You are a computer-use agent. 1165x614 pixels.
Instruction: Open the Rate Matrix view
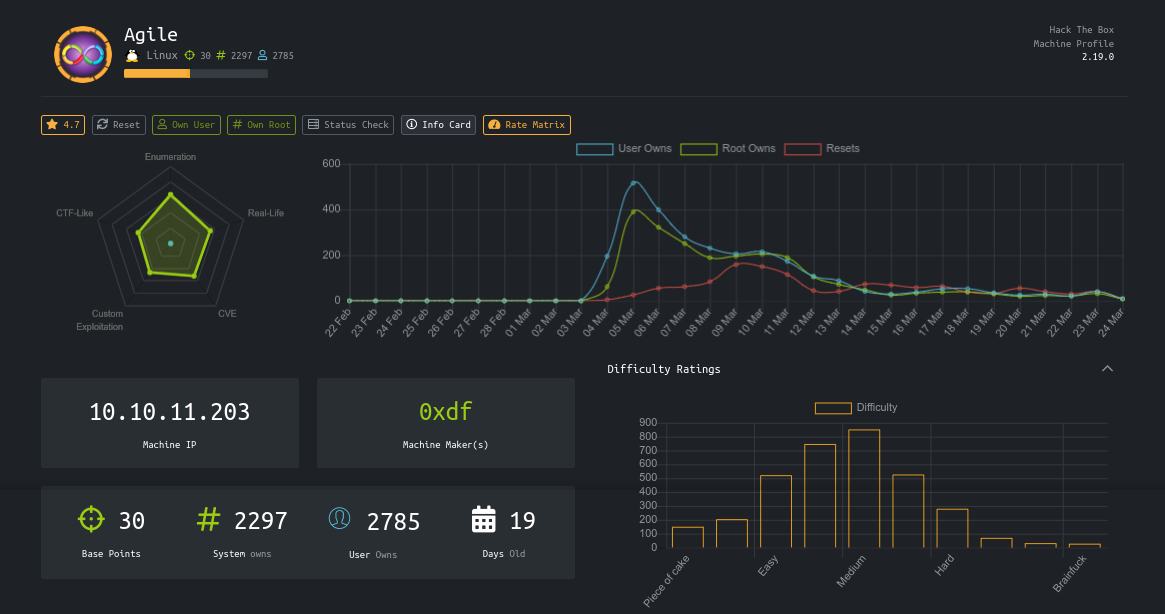coord(526,125)
